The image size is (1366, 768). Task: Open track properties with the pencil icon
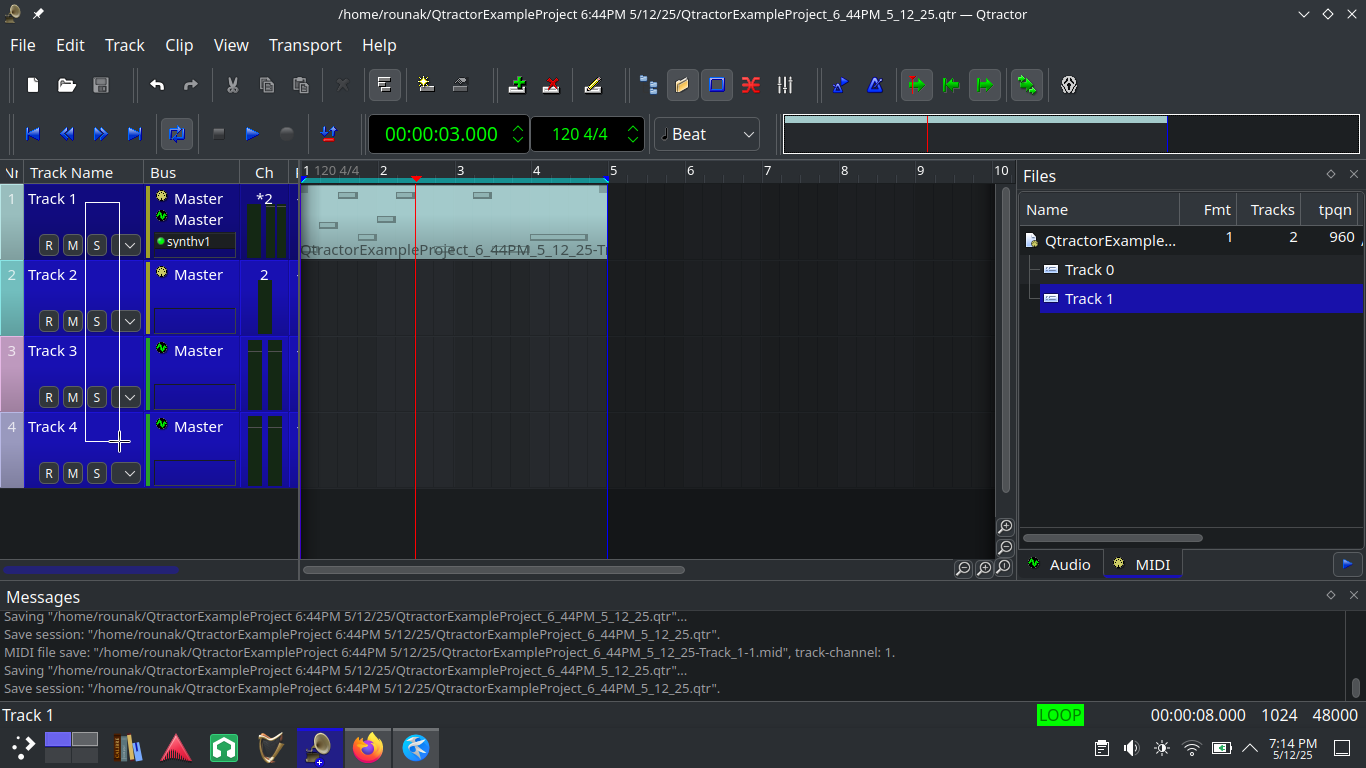(594, 85)
